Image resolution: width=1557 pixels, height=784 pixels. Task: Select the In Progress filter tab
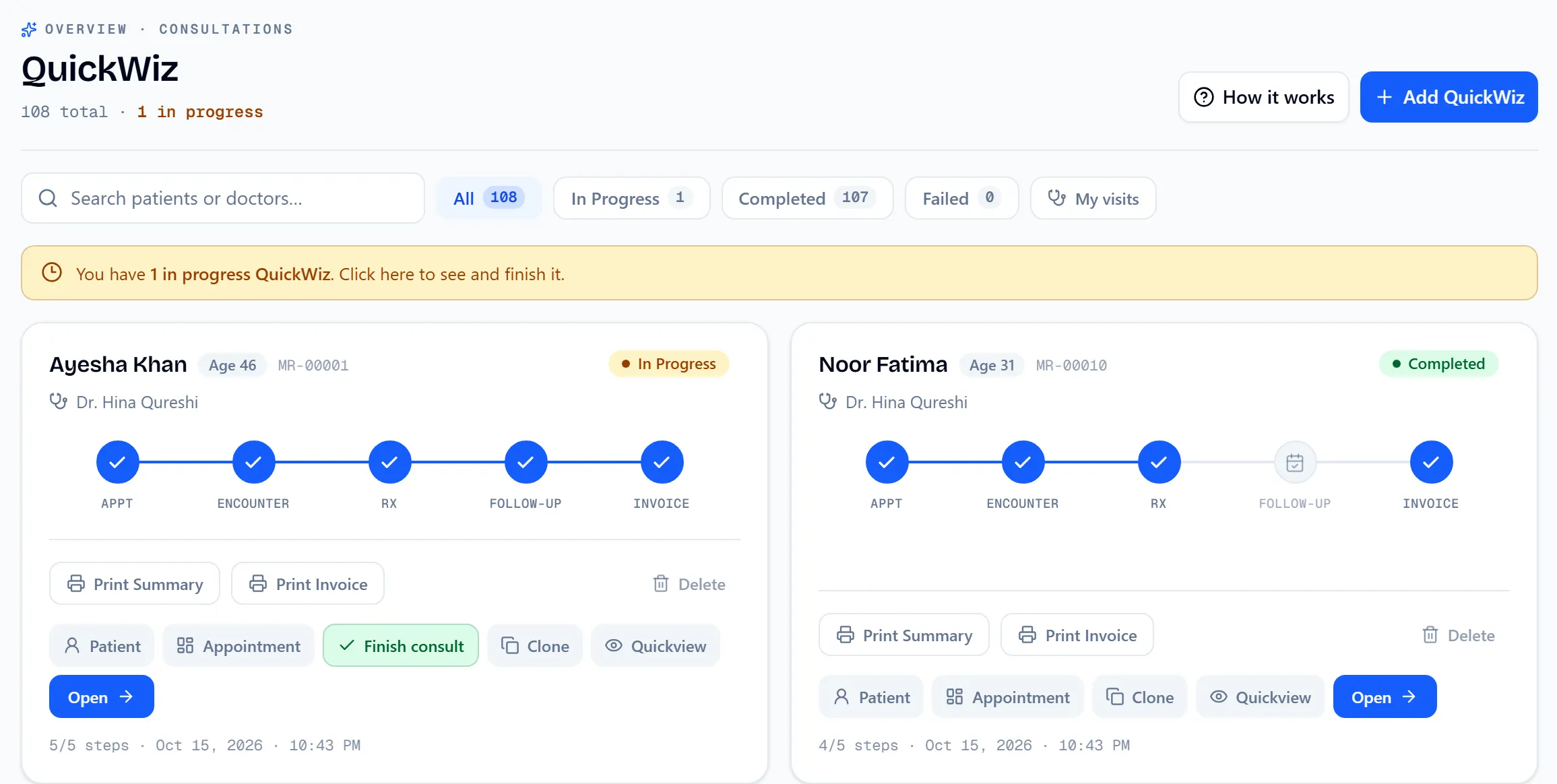tap(631, 198)
